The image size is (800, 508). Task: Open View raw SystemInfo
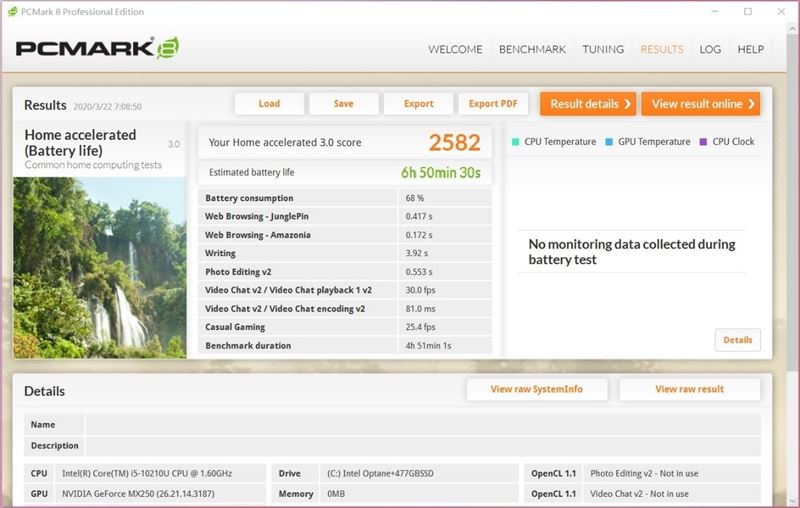pyautogui.click(x=537, y=389)
